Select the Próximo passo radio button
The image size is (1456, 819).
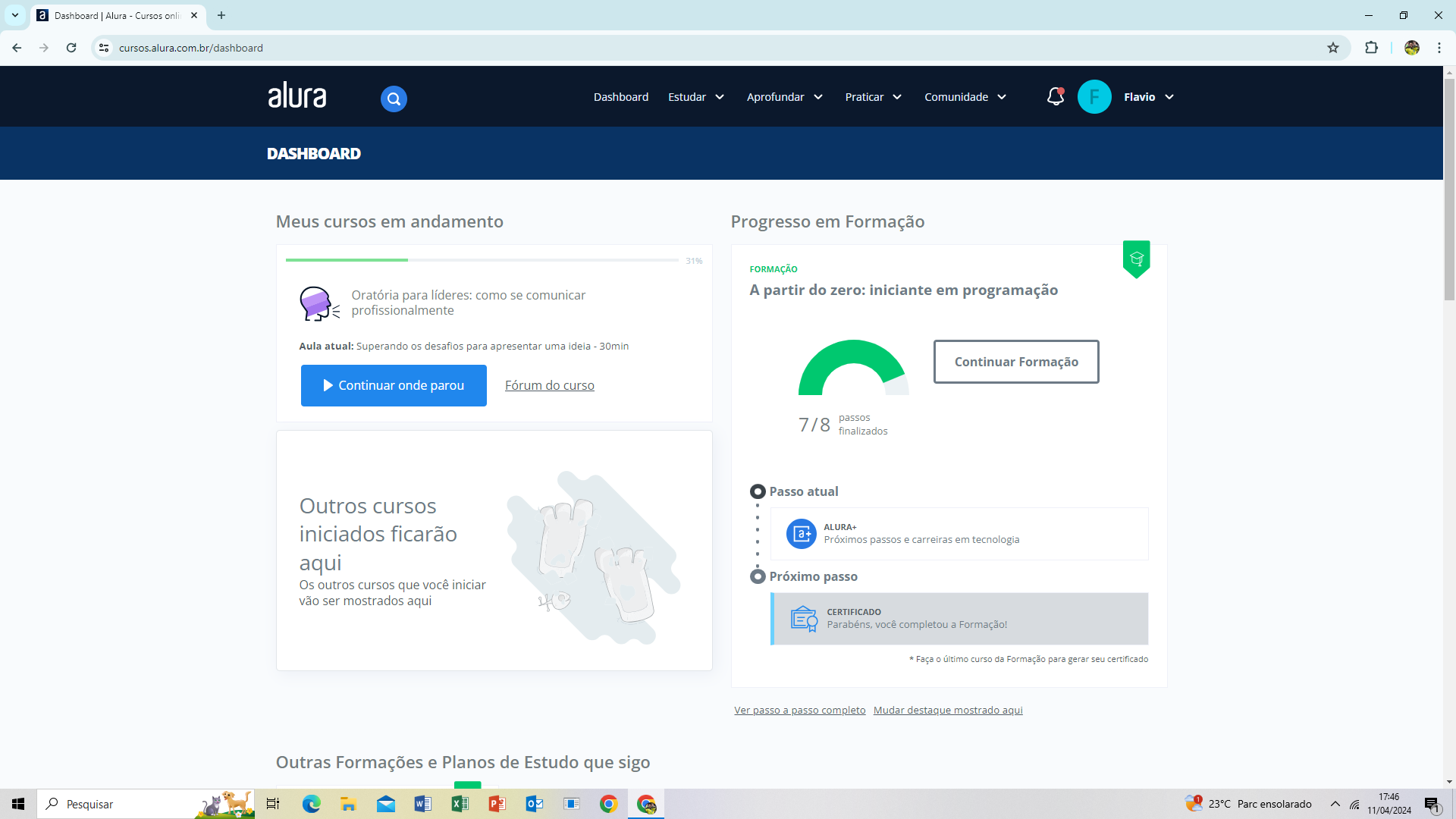[757, 577]
